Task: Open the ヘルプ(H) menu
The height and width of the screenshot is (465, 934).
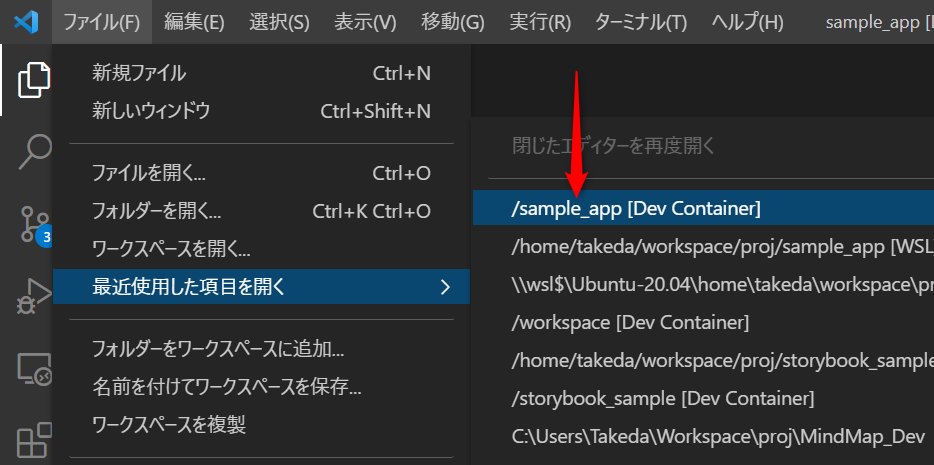Action: click(748, 23)
